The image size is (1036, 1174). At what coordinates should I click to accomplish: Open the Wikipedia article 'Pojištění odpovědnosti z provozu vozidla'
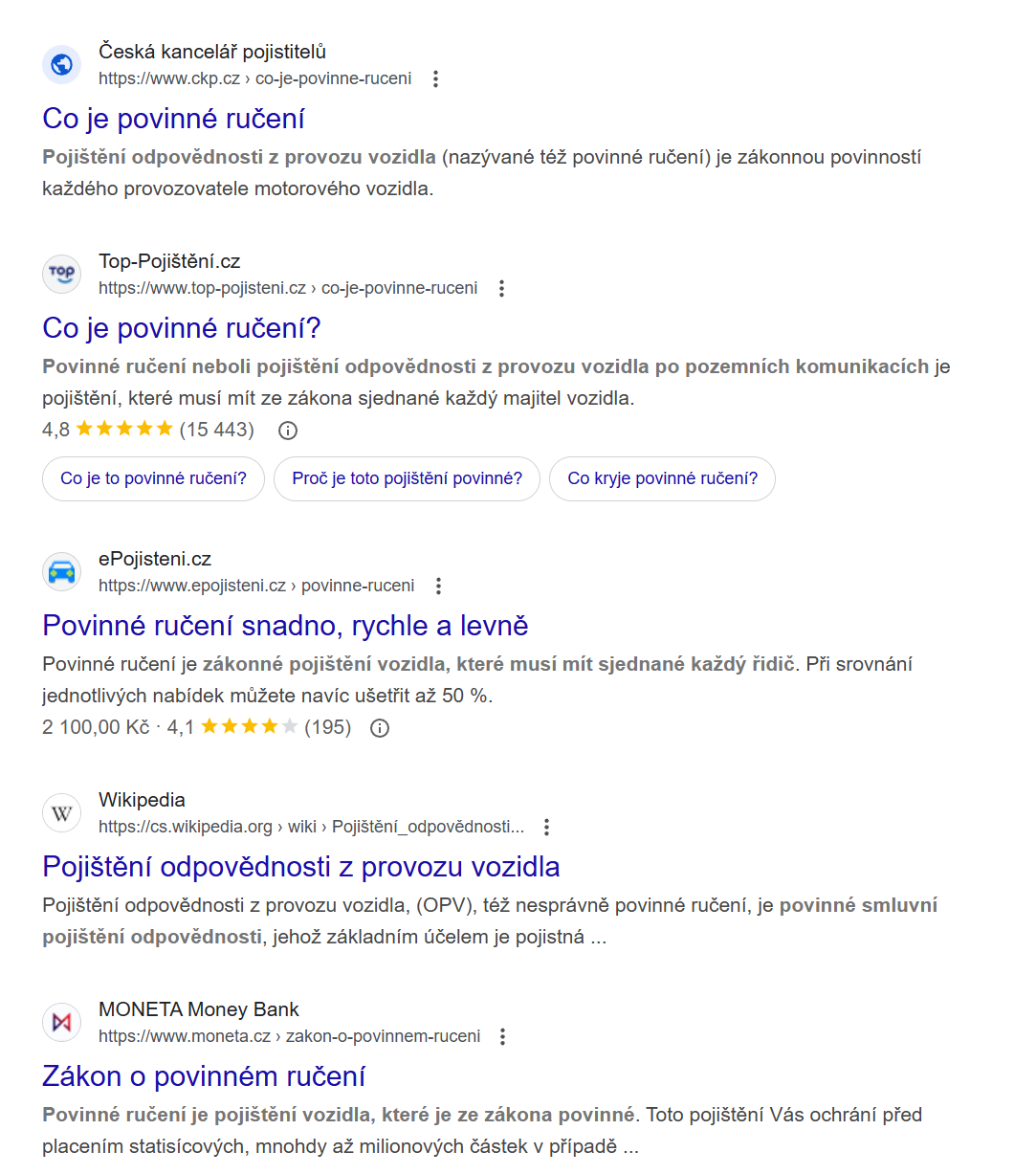[300, 866]
